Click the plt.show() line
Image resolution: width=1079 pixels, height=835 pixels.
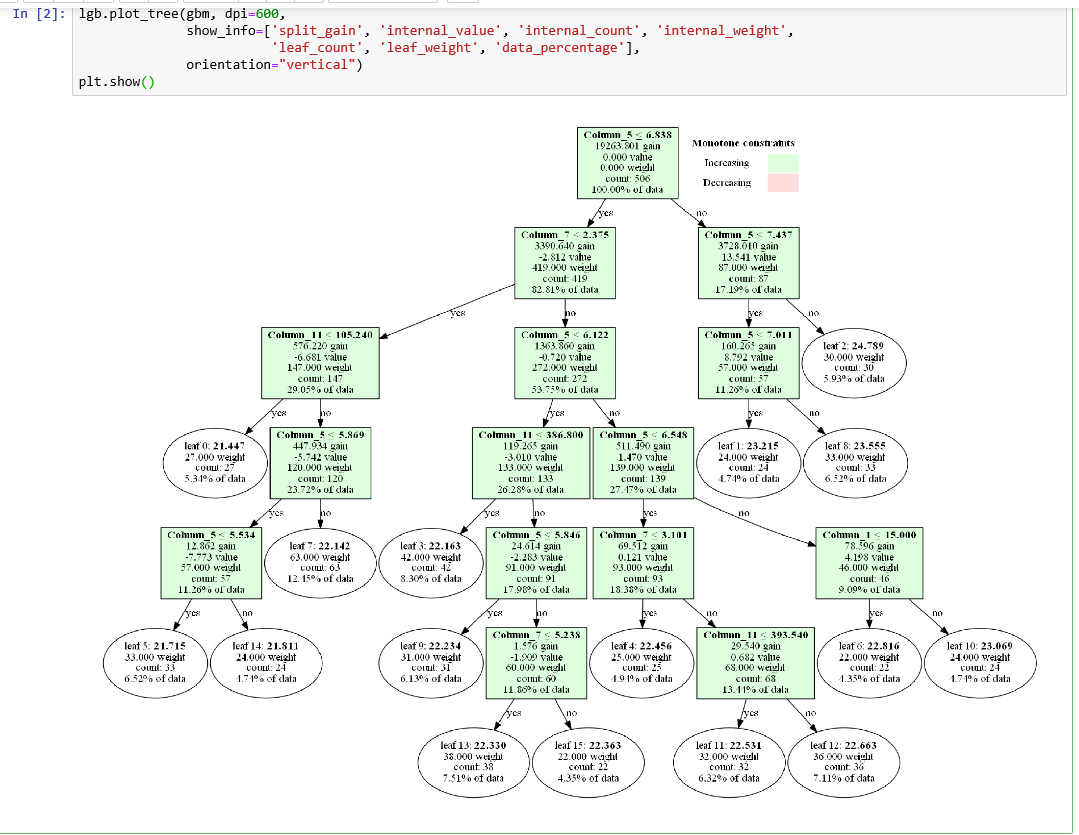117,82
